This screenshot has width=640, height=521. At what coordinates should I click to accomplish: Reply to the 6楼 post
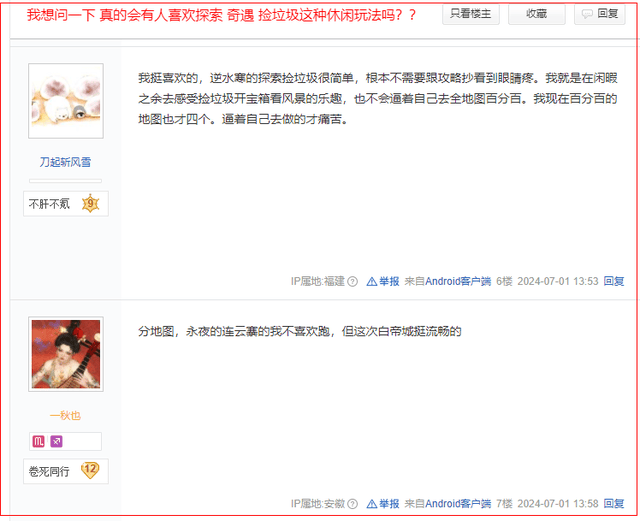(x=614, y=281)
